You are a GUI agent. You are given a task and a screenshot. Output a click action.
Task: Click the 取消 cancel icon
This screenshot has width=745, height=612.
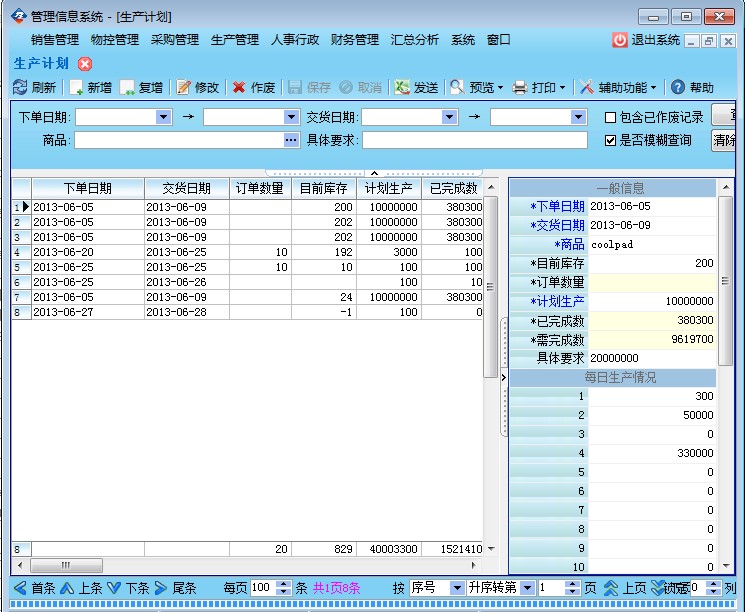[x=346, y=87]
